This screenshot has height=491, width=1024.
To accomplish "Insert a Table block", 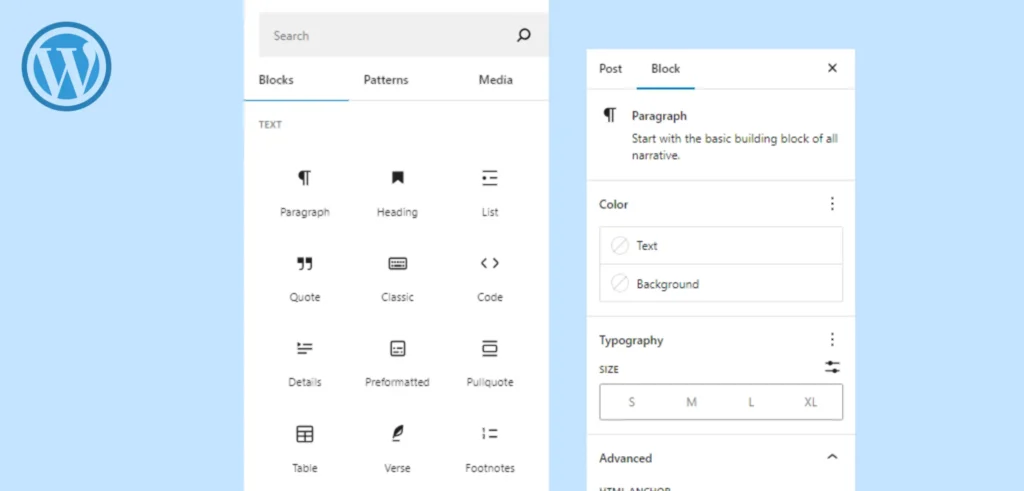I will 304,449.
